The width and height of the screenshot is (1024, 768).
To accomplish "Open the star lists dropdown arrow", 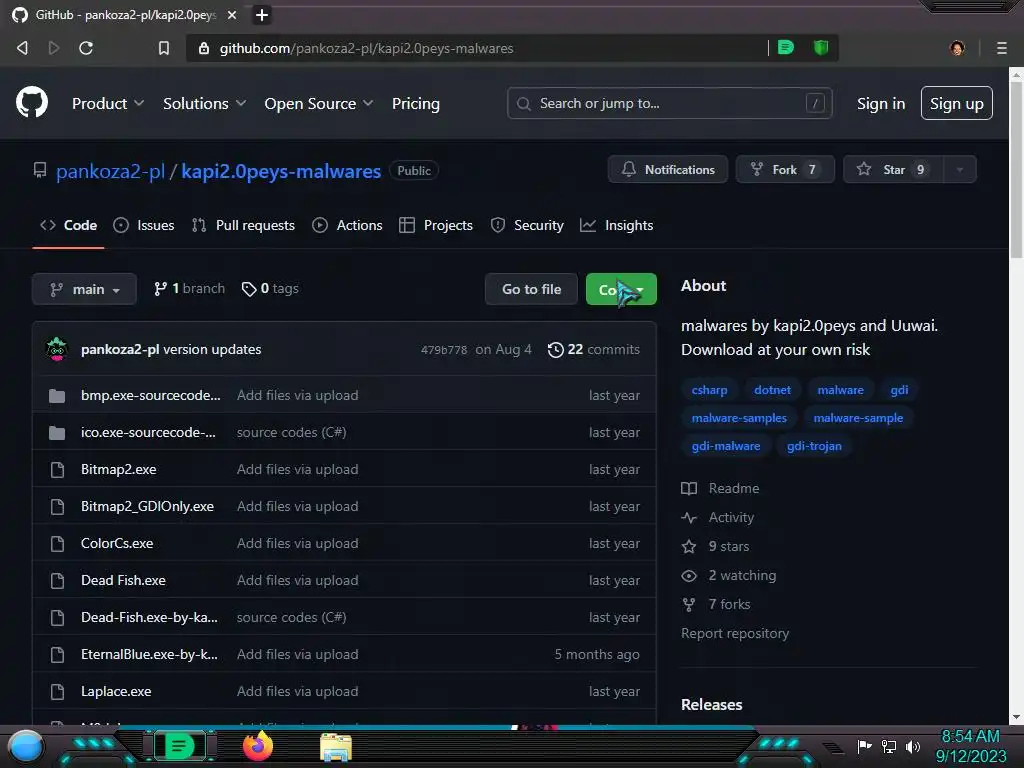I will 959,169.
